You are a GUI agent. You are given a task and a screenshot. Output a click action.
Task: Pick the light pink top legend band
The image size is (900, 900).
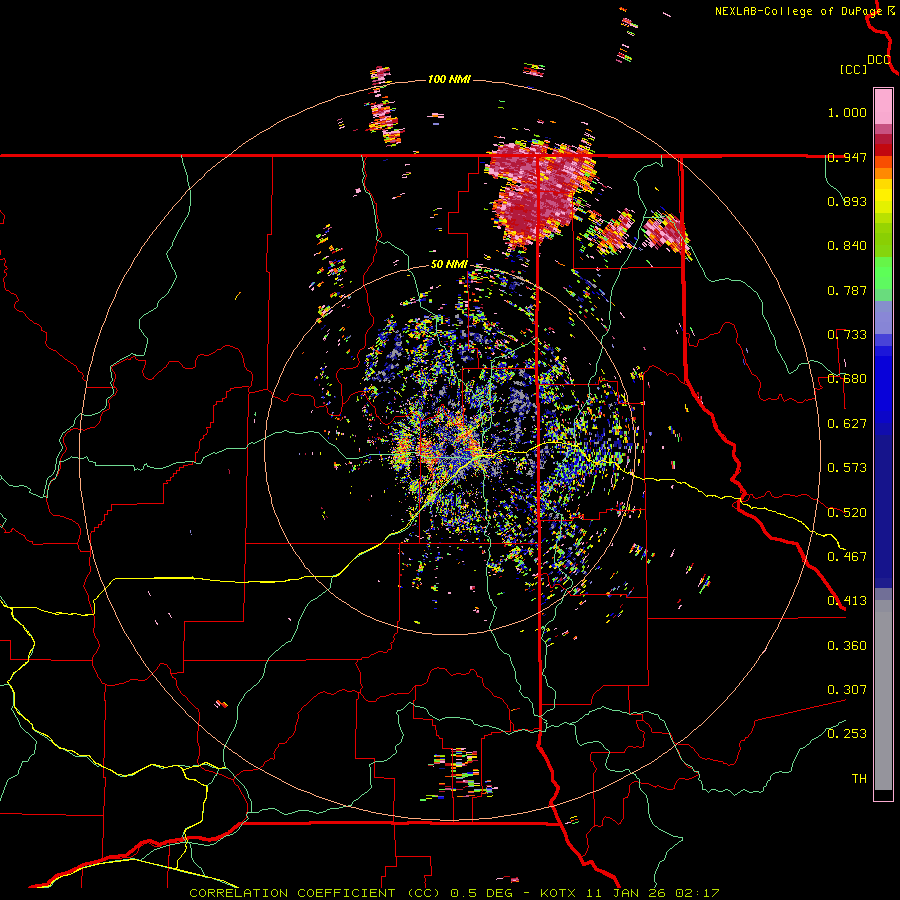[883, 106]
